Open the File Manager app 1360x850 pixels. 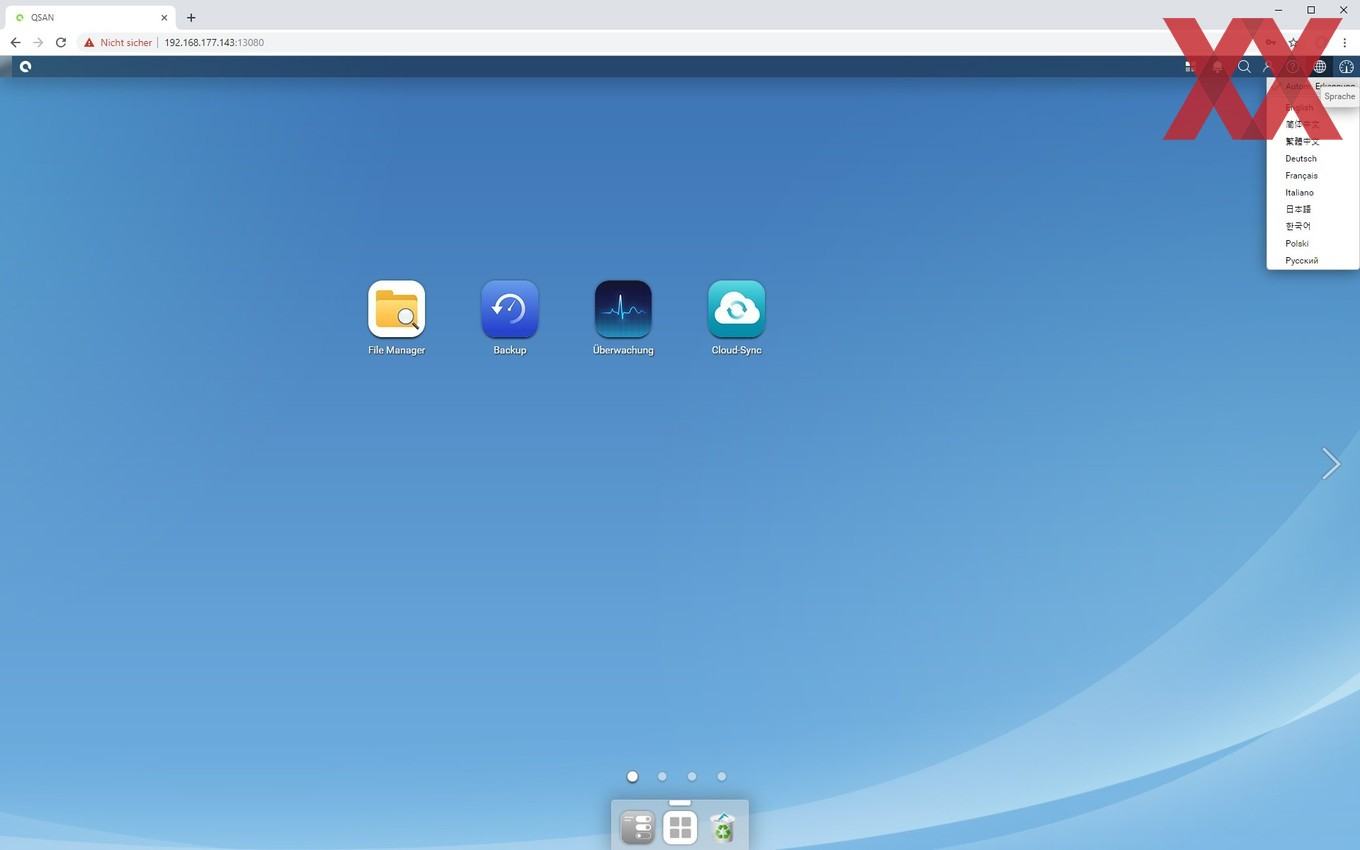[x=396, y=309]
